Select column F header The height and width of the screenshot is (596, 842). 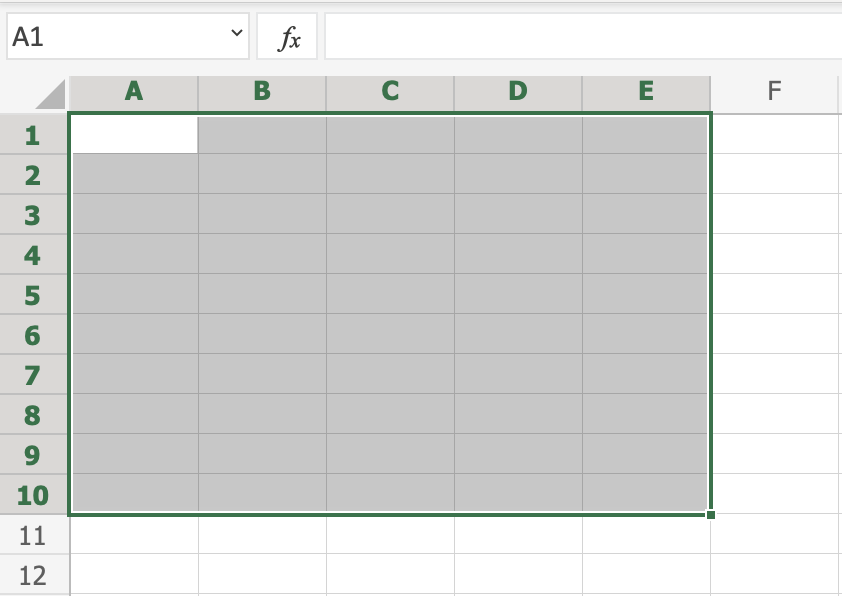(x=773, y=92)
